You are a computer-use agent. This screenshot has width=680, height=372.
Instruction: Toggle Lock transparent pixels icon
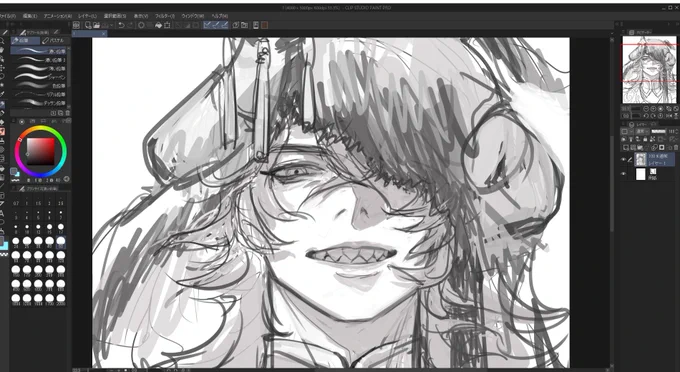(x=652, y=139)
